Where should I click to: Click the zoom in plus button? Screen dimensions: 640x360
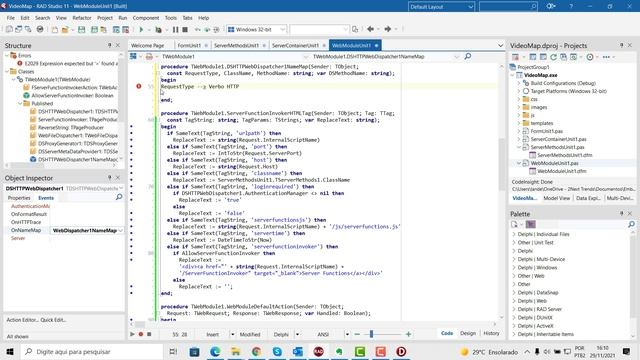(408, 334)
